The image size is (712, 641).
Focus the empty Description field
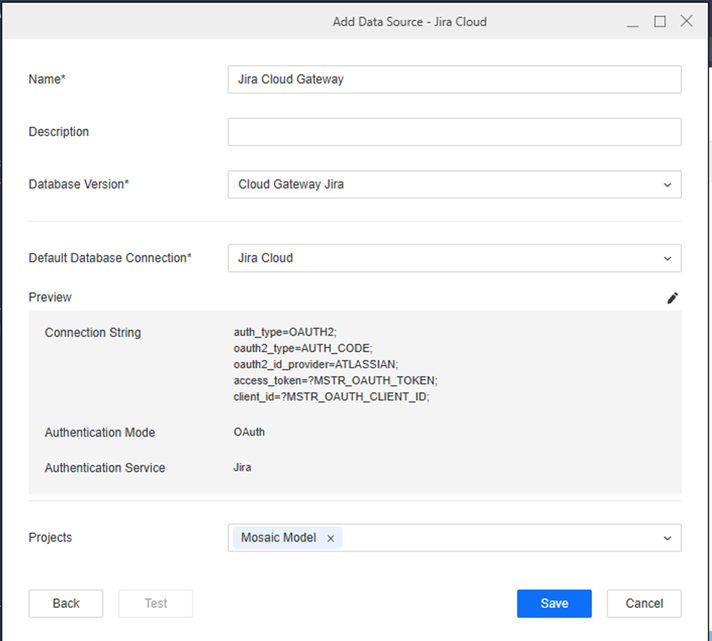(454, 132)
